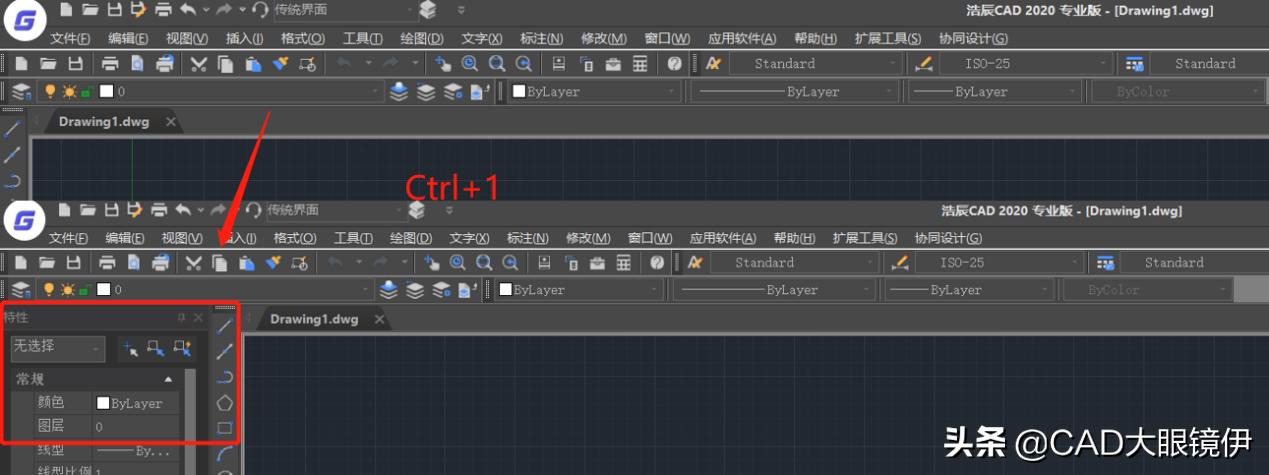This screenshot has height=475, width=1269.
Task: Open 传统界面 workspace dropdown in upper window
Action: pyautogui.click(x=344, y=10)
